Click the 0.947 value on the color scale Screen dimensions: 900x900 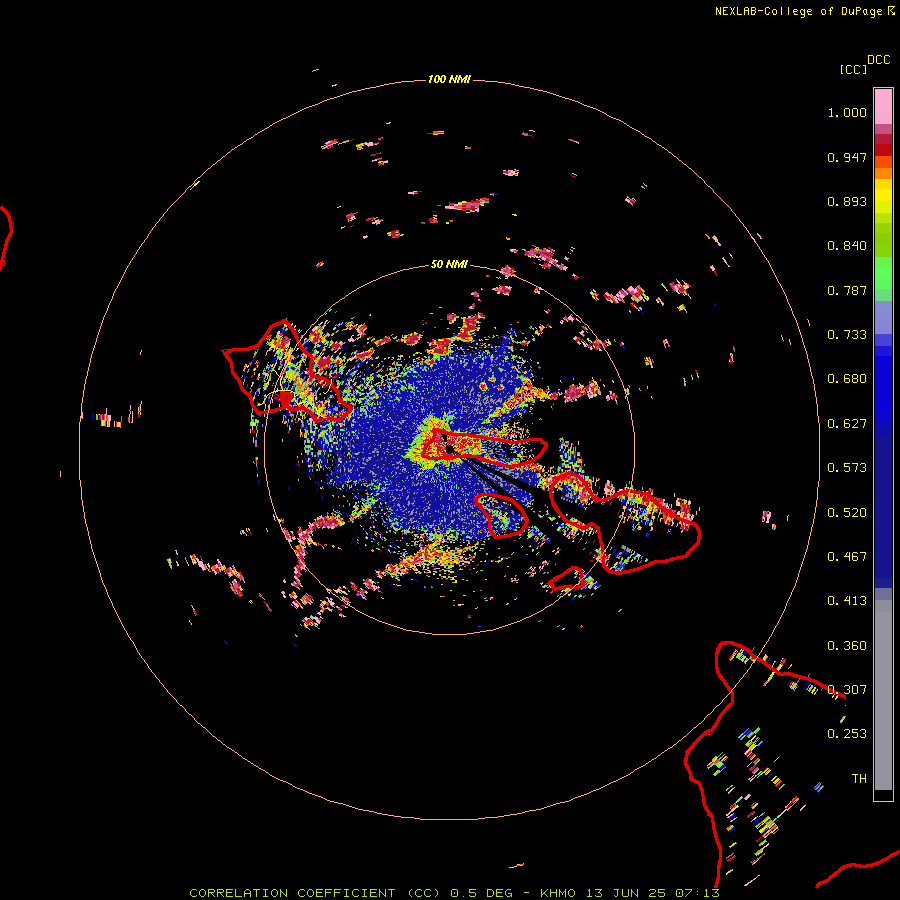tap(847, 157)
